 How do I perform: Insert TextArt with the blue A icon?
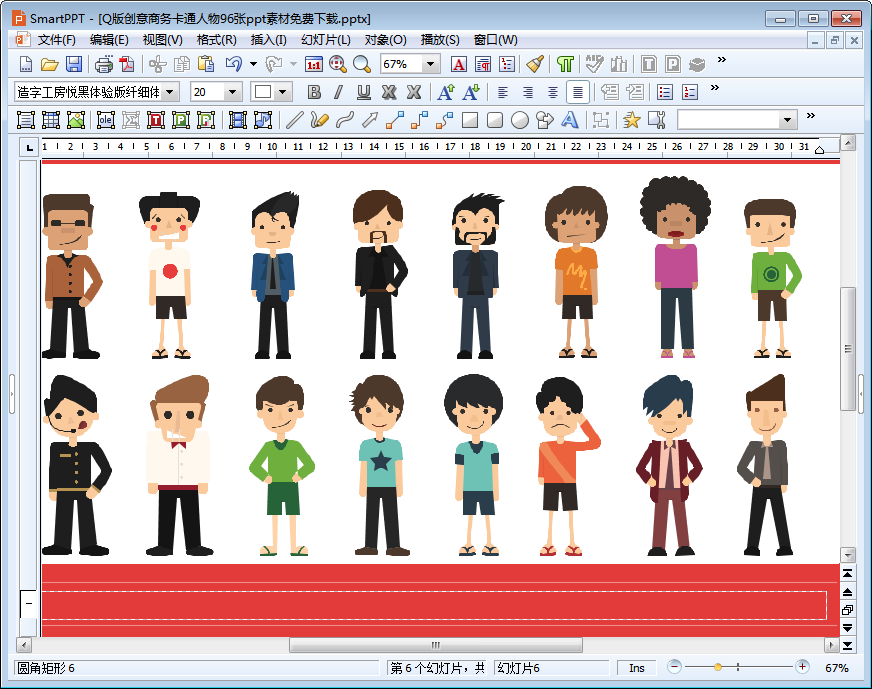coord(569,120)
